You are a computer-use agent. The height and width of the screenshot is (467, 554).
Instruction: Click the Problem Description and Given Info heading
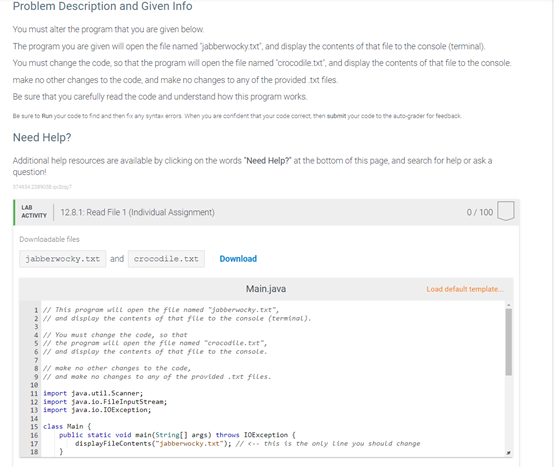[x=102, y=6]
